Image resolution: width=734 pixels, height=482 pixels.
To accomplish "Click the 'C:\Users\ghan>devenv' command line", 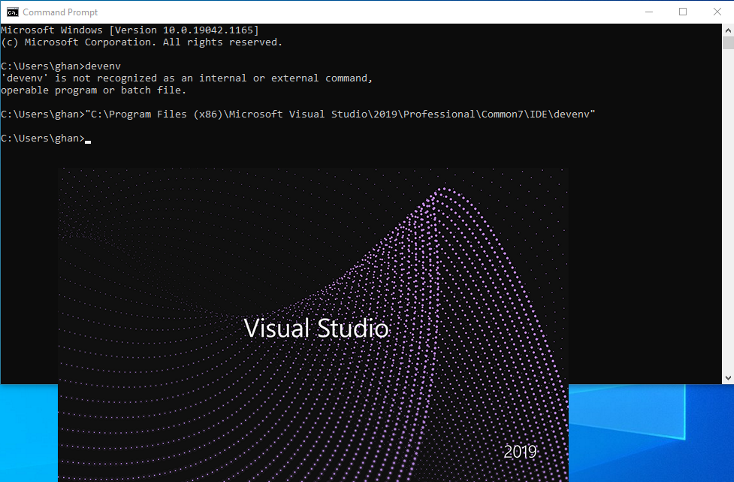I will coord(61,66).
